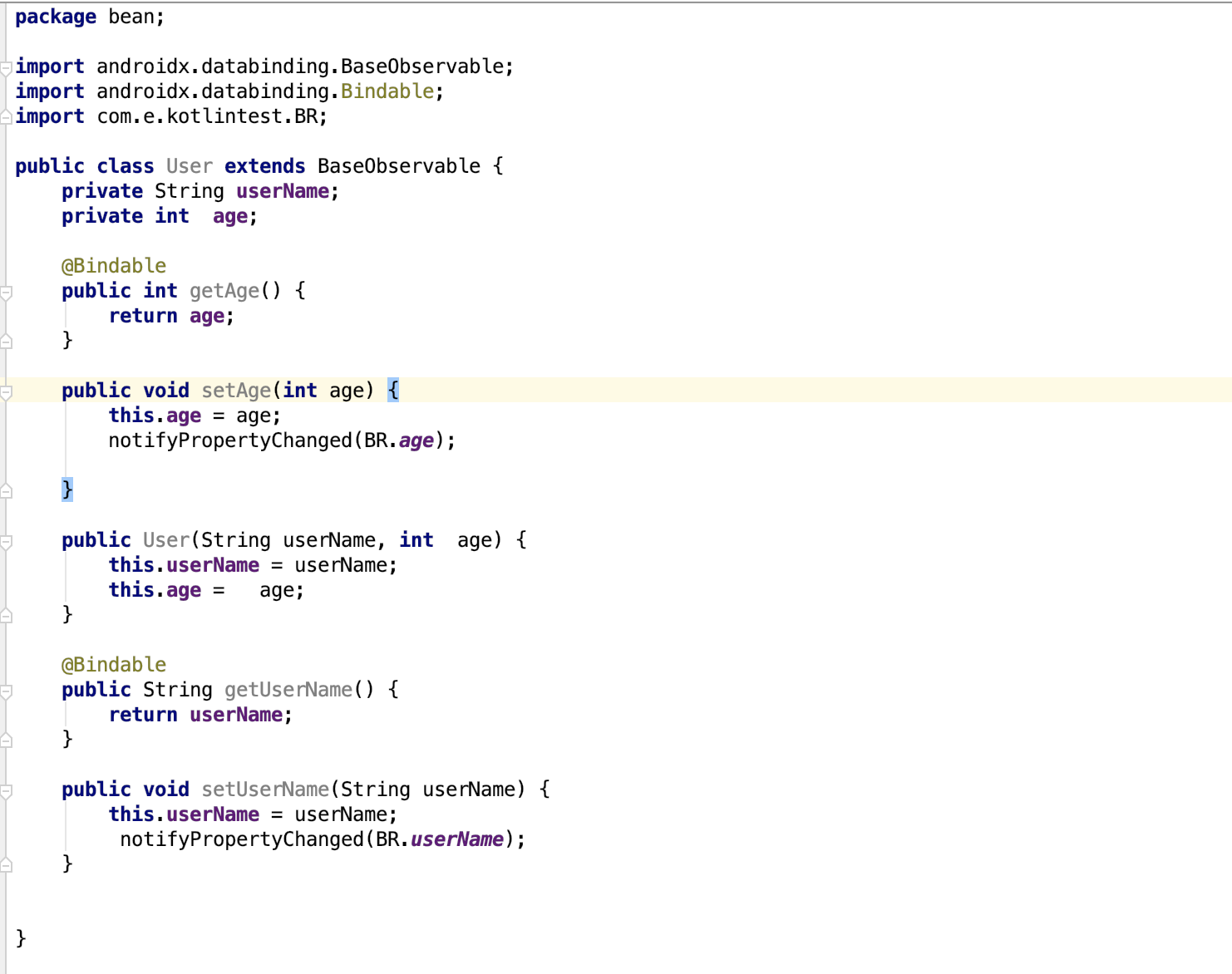Click 'com.e.kotlintest.BR' in the third import

(207, 116)
